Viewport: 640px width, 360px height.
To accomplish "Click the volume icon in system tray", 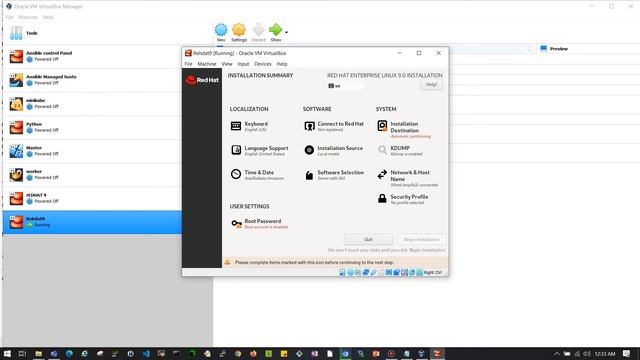I will coord(587,353).
